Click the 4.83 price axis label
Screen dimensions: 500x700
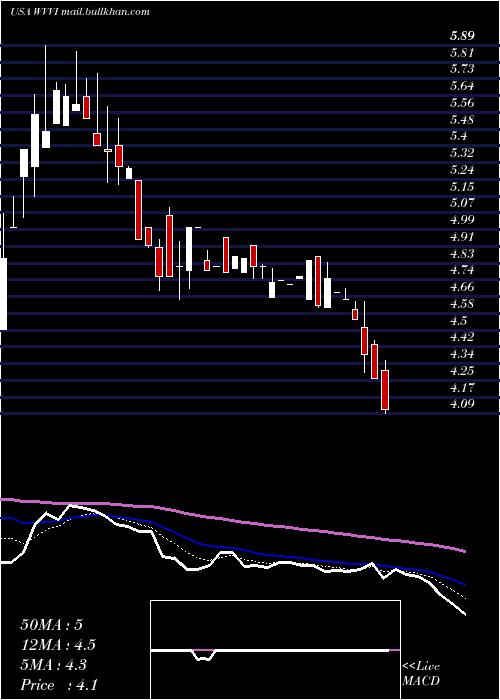click(462, 254)
